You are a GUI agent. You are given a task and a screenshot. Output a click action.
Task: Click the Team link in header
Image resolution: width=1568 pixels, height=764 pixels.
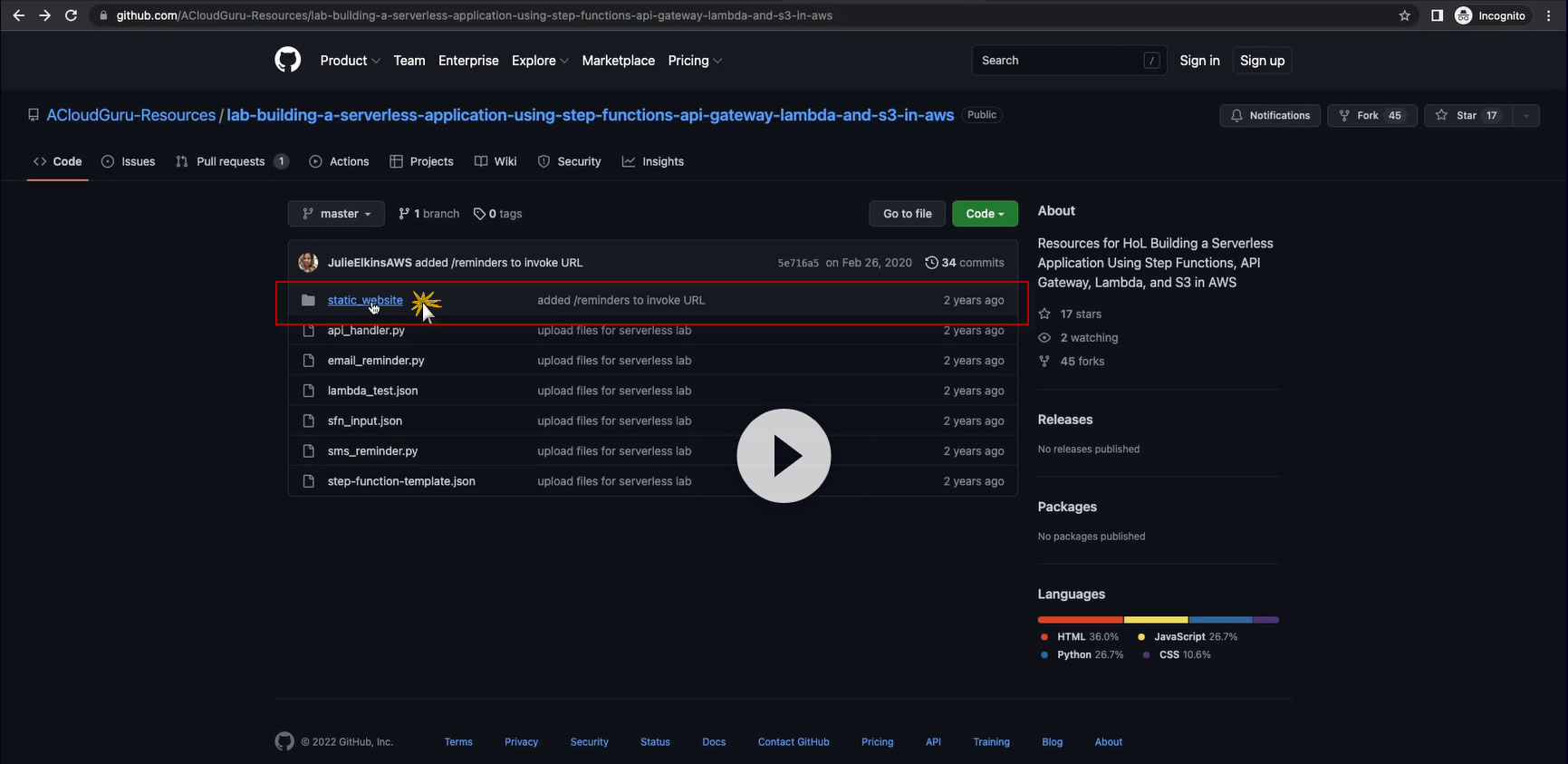409,61
